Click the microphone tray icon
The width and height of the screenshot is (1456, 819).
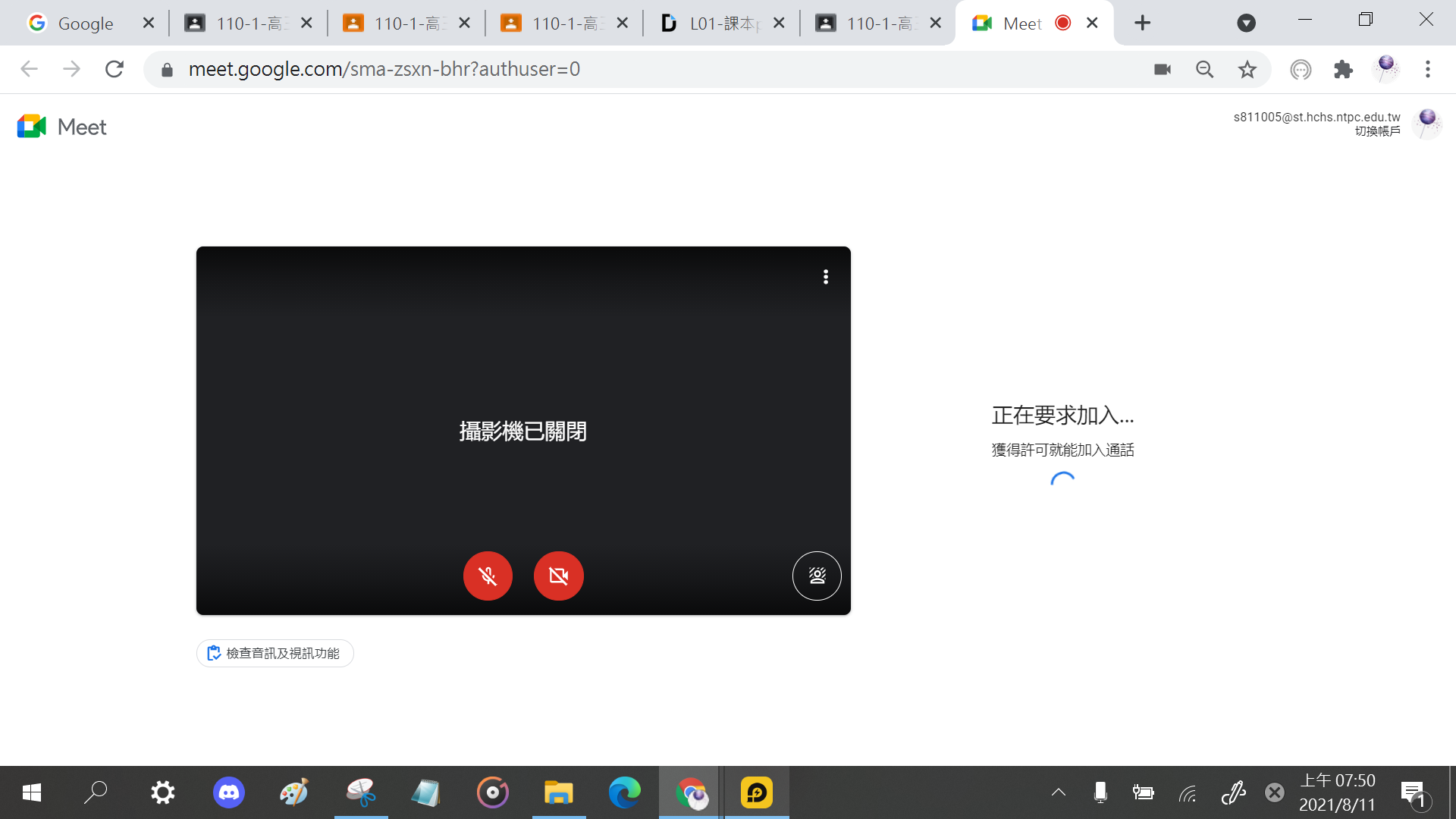(1100, 792)
